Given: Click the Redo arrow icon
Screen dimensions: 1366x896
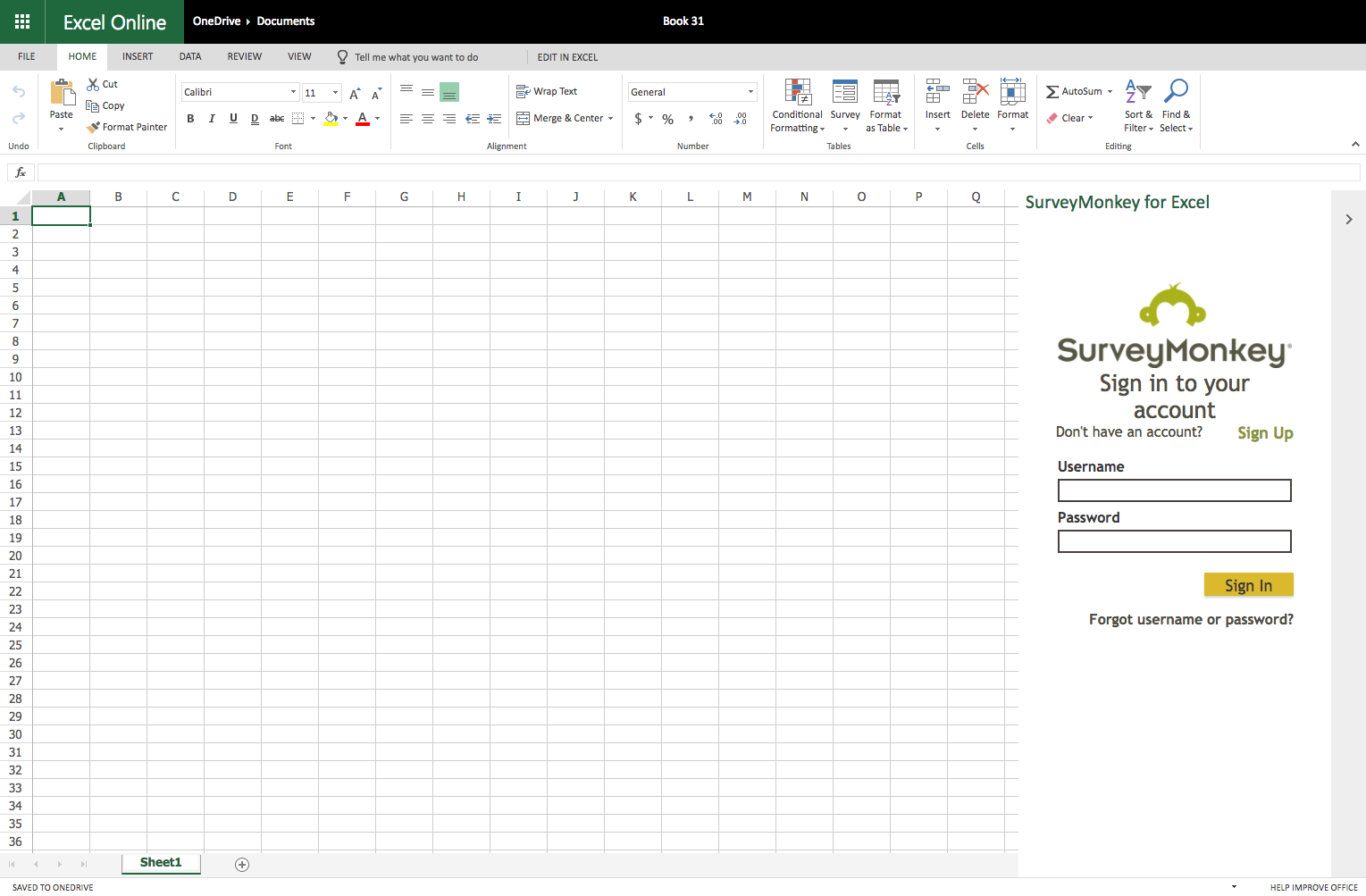Looking at the screenshot, I should click(19, 118).
